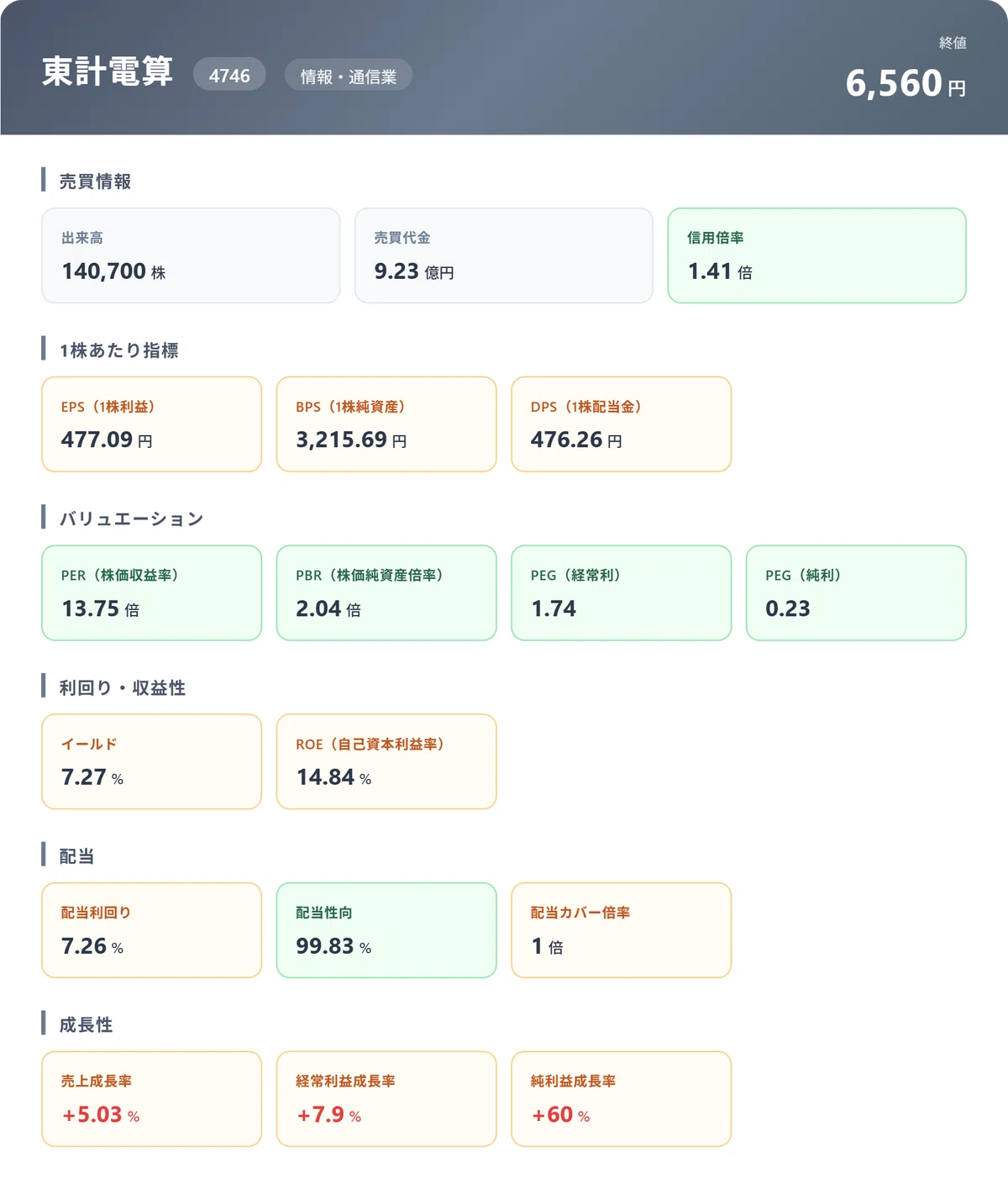This screenshot has width=1008, height=1189.
Task: Select the 4746 stock code badge
Action: coord(229,75)
